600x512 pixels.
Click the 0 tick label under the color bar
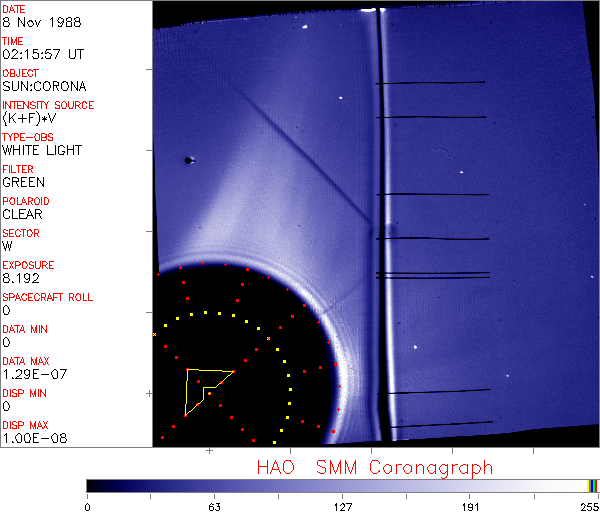click(88, 507)
